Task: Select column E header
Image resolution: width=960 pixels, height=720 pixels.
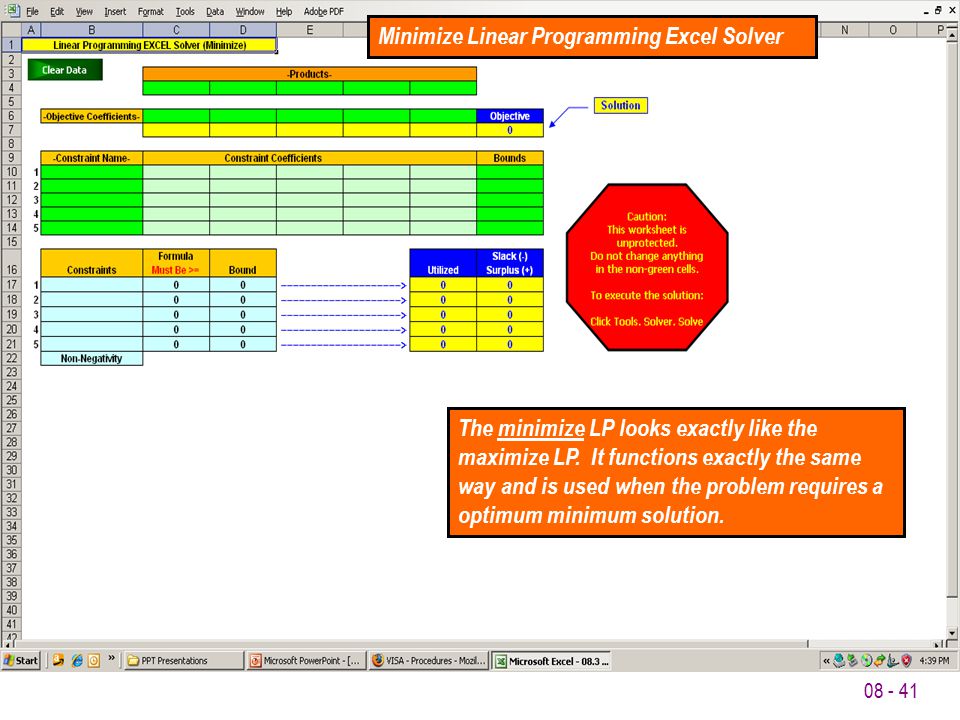Action: coord(310,29)
